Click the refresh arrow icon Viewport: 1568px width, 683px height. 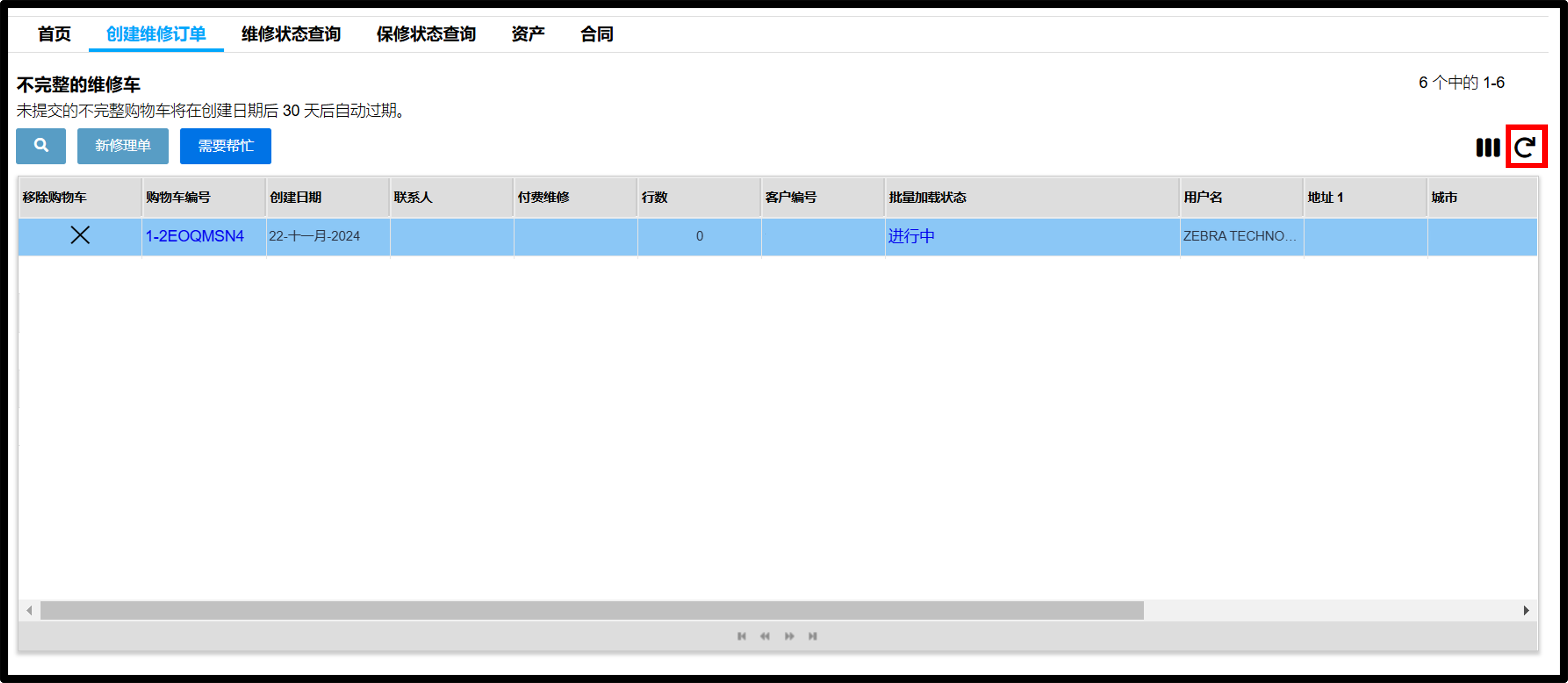tap(1525, 147)
